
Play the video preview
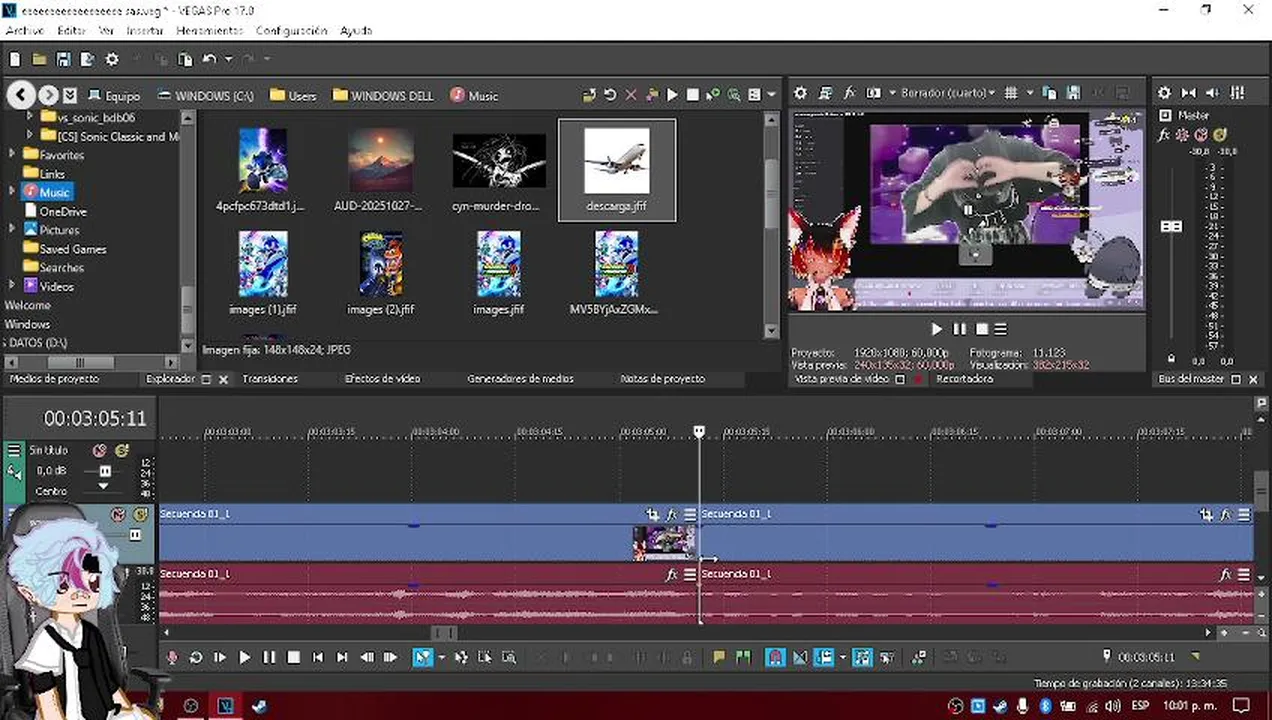pyautogui.click(x=936, y=329)
